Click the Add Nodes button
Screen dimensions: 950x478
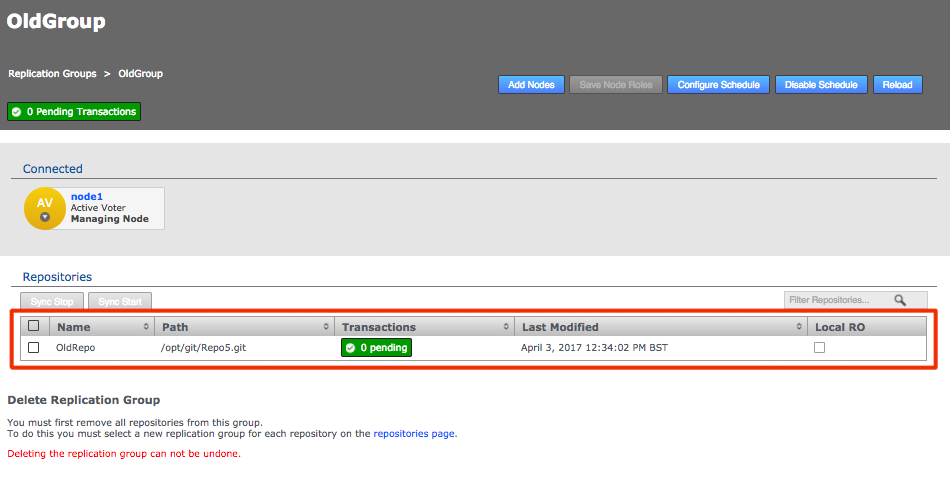pyautogui.click(x=531, y=85)
